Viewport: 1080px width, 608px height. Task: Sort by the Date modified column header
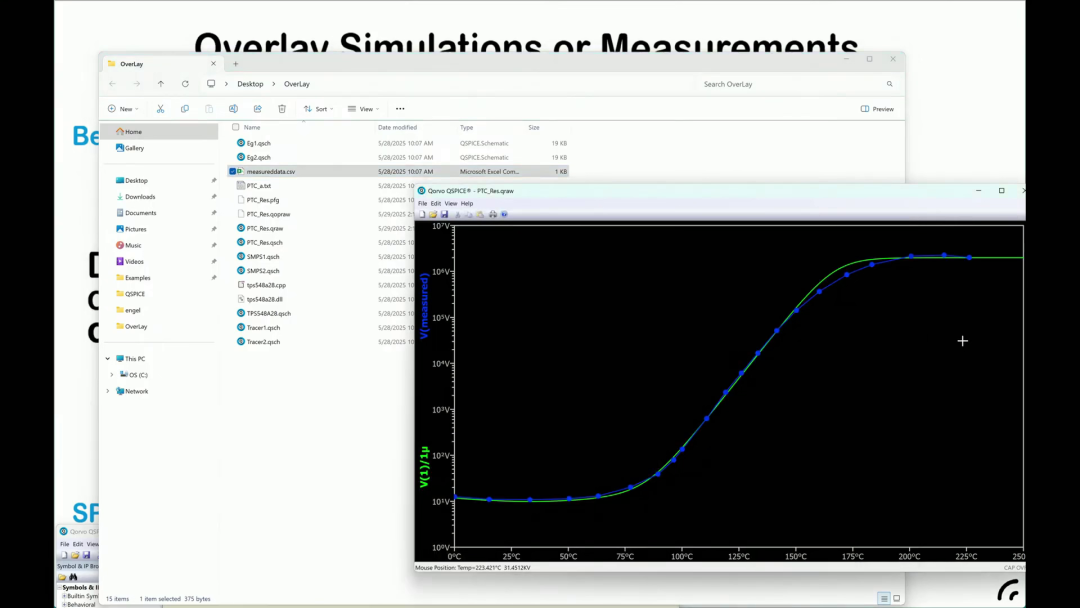[397, 127]
